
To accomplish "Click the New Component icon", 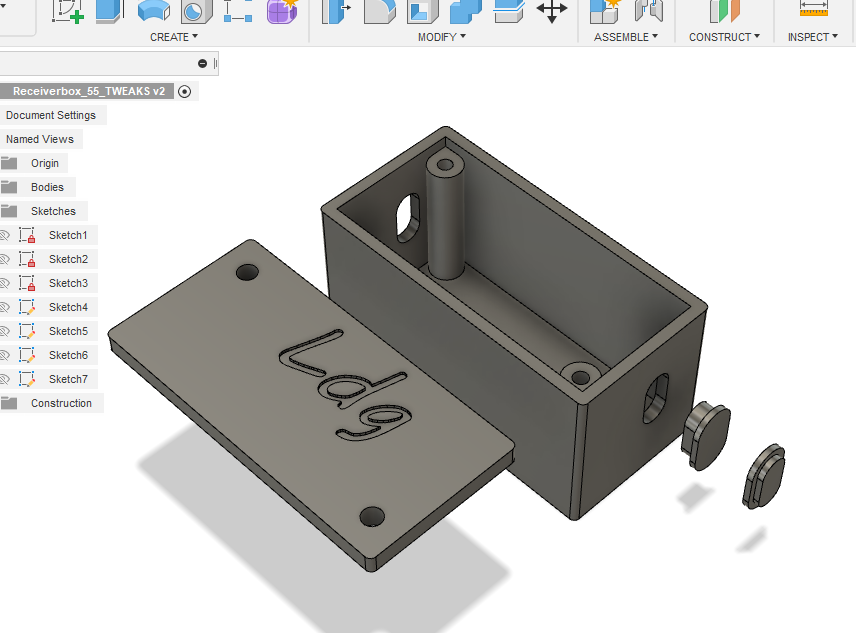I will [x=606, y=11].
